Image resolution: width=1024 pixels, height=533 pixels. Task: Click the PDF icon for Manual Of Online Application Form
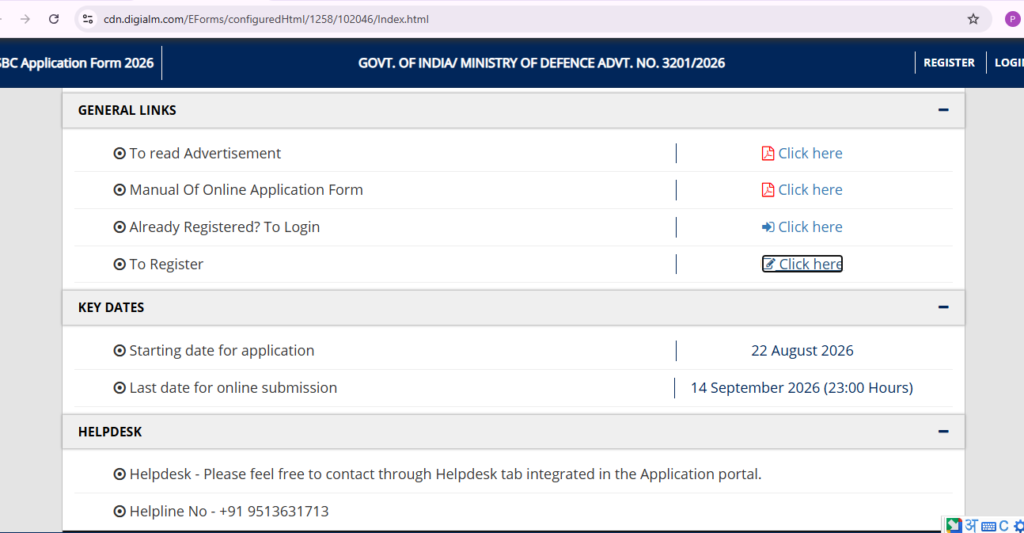(768, 189)
